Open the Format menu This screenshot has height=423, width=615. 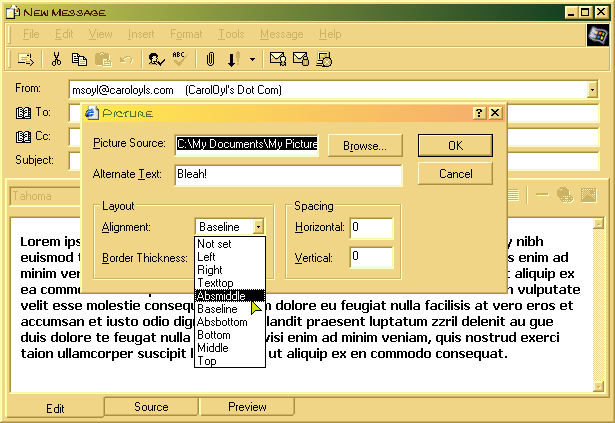[186, 34]
